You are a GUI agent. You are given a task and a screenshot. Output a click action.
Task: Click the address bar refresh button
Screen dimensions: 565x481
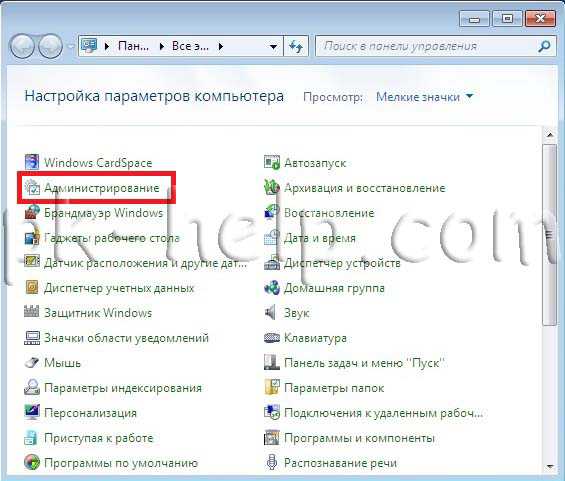296,46
